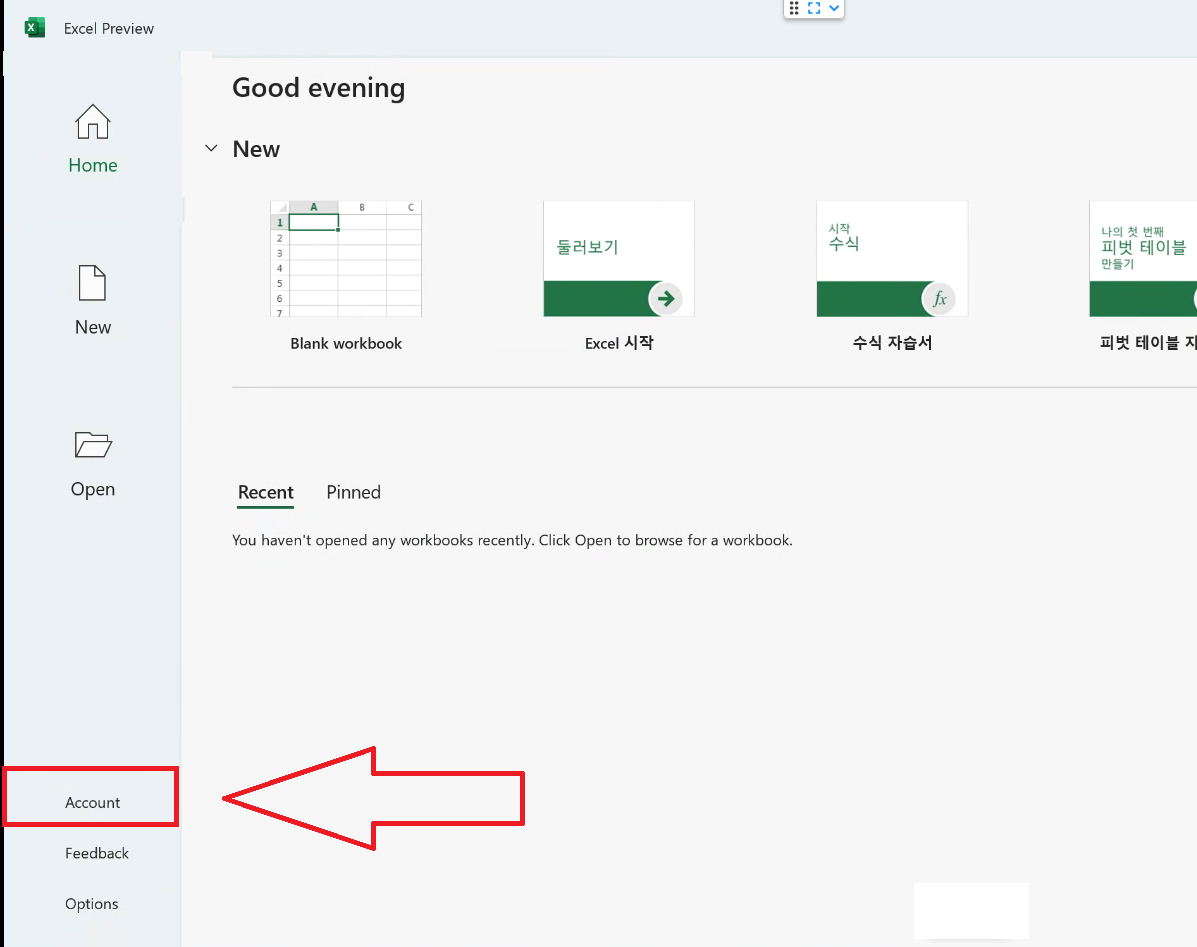Create a Blank workbook from thumbnail
Viewport: 1197px width, 947px height.
tap(346, 259)
